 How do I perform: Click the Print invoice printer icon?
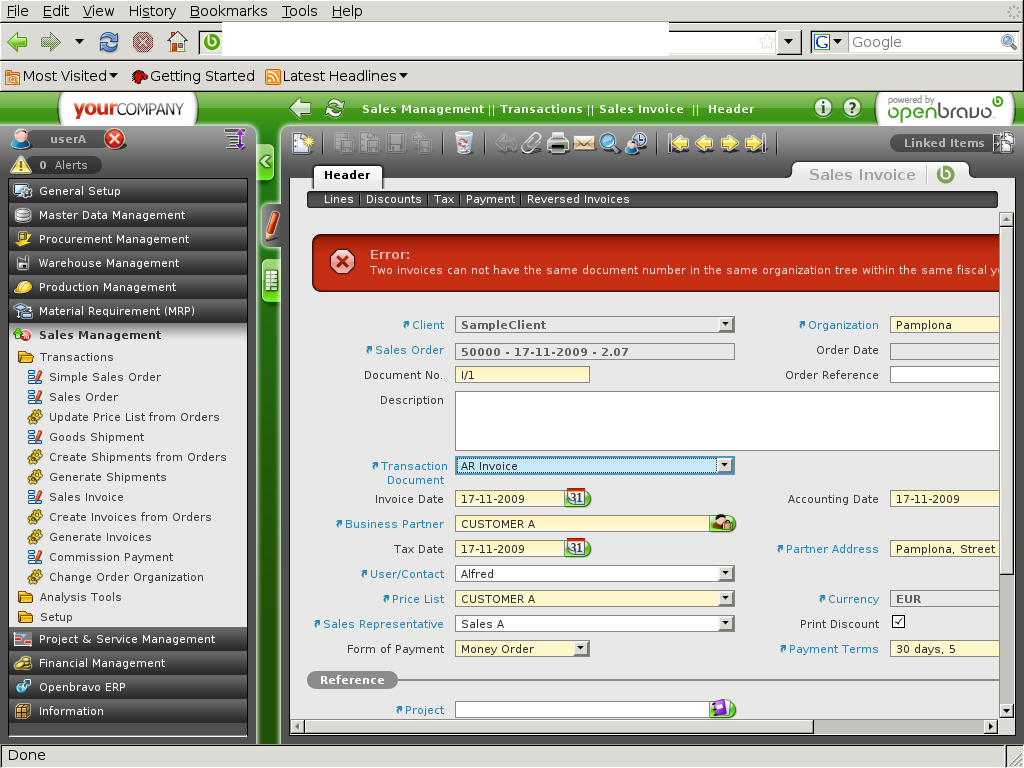tap(558, 143)
